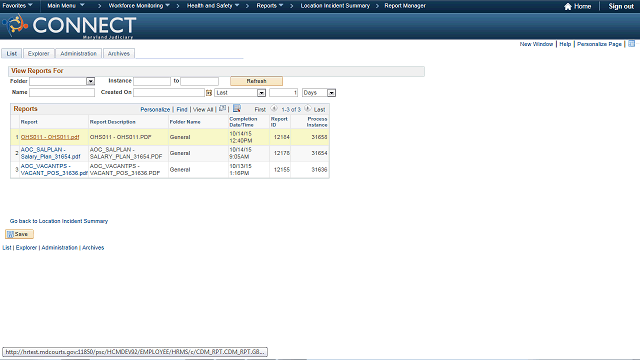The height and width of the screenshot is (360, 640).
Task: Click the CONNECT Maryland Judiciary logo
Action: 69,26
